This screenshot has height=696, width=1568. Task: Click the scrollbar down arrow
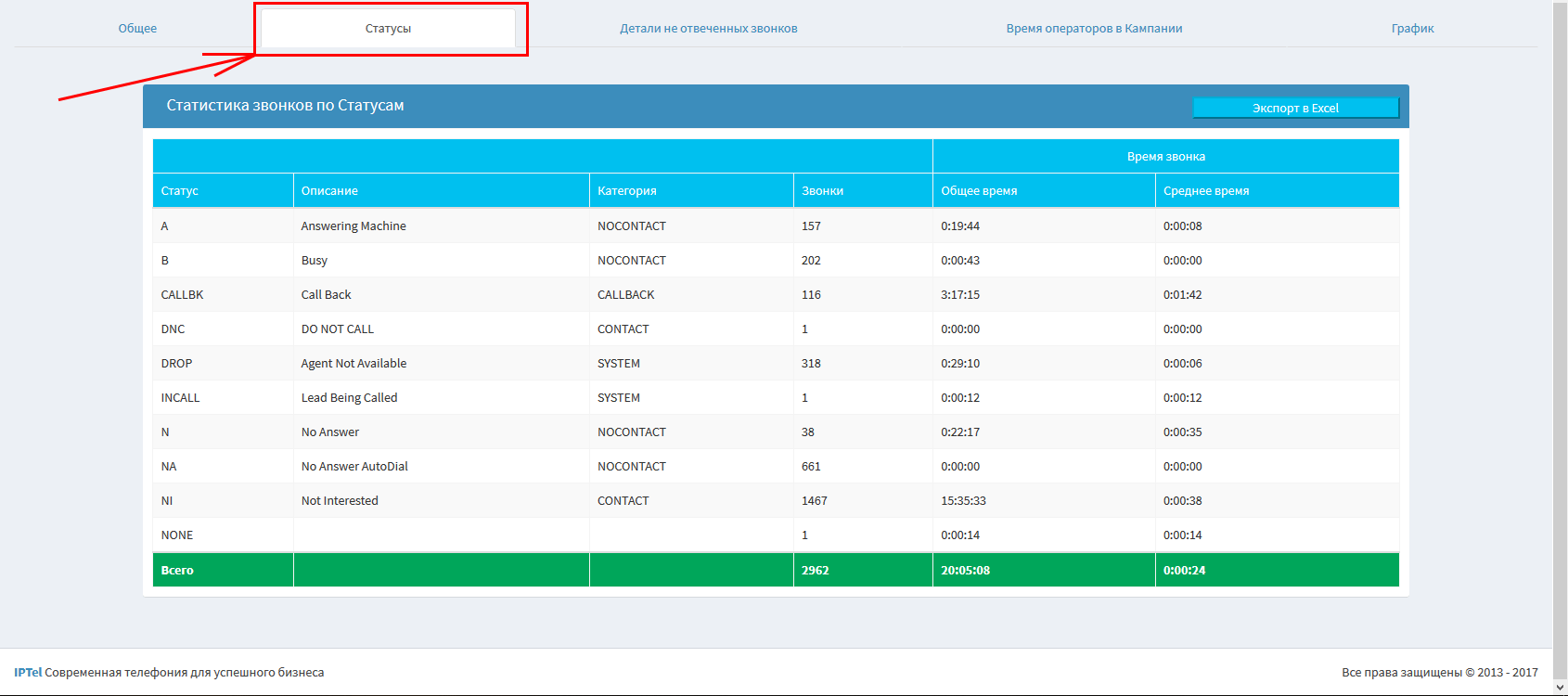(1560, 688)
